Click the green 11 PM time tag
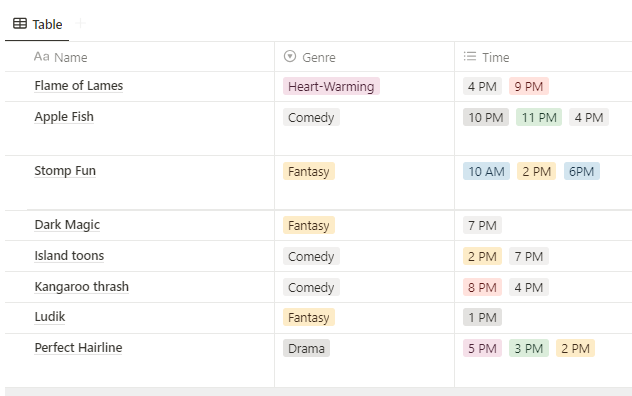Viewport: 632px width, 396px height. tap(539, 117)
